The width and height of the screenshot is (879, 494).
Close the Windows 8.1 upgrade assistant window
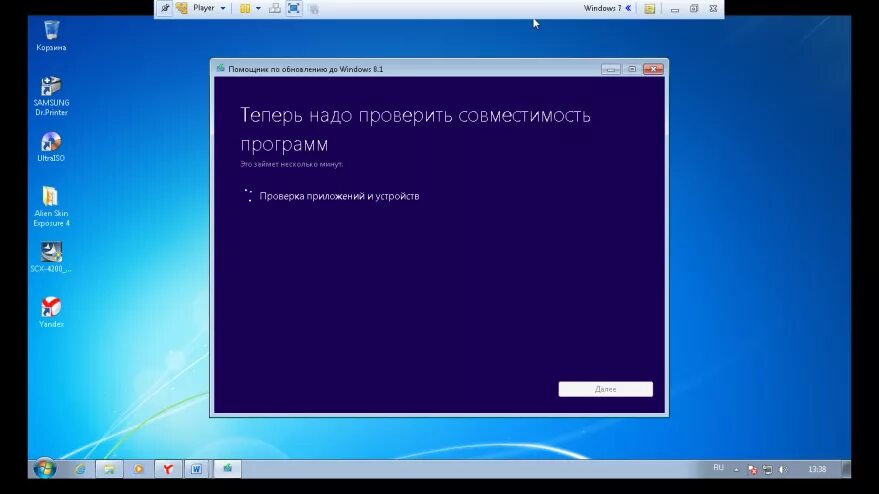(x=653, y=69)
